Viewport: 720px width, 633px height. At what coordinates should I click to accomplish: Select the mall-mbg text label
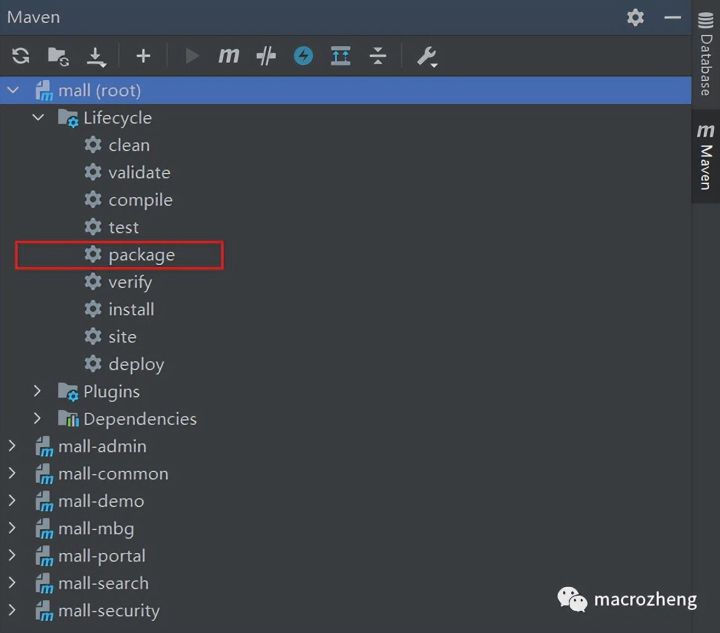[96, 529]
